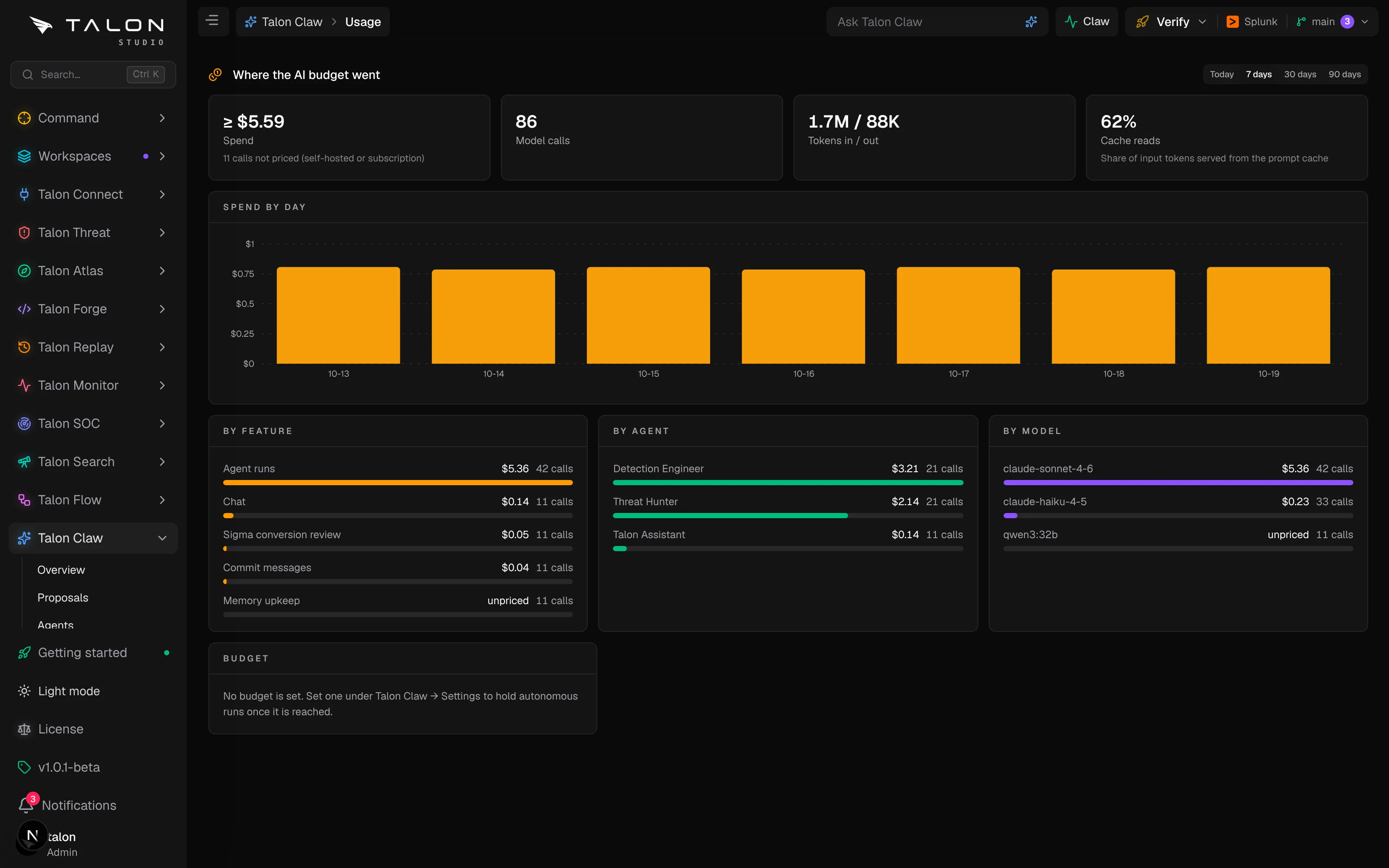Click the Talon SOC radar icon
This screenshot has width=1389, height=868.
24,423
